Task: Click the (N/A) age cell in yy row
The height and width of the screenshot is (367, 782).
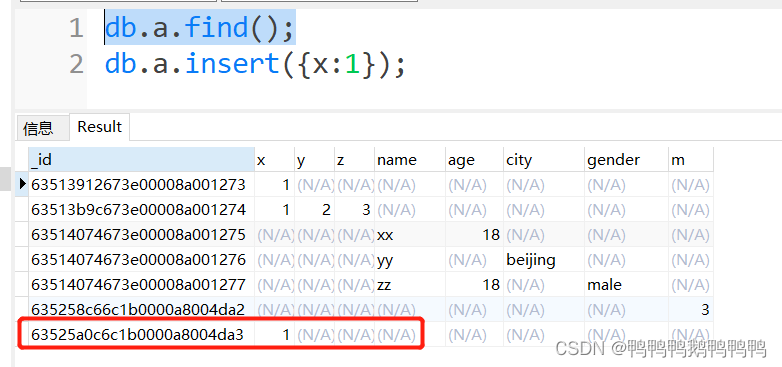Action: pos(474,260)
